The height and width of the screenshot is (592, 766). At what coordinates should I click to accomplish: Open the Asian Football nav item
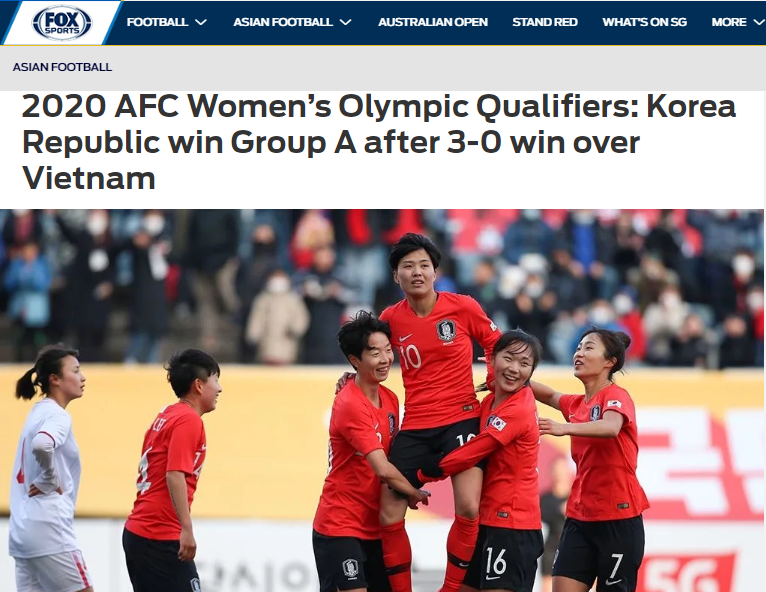click(x=283, y=22)
